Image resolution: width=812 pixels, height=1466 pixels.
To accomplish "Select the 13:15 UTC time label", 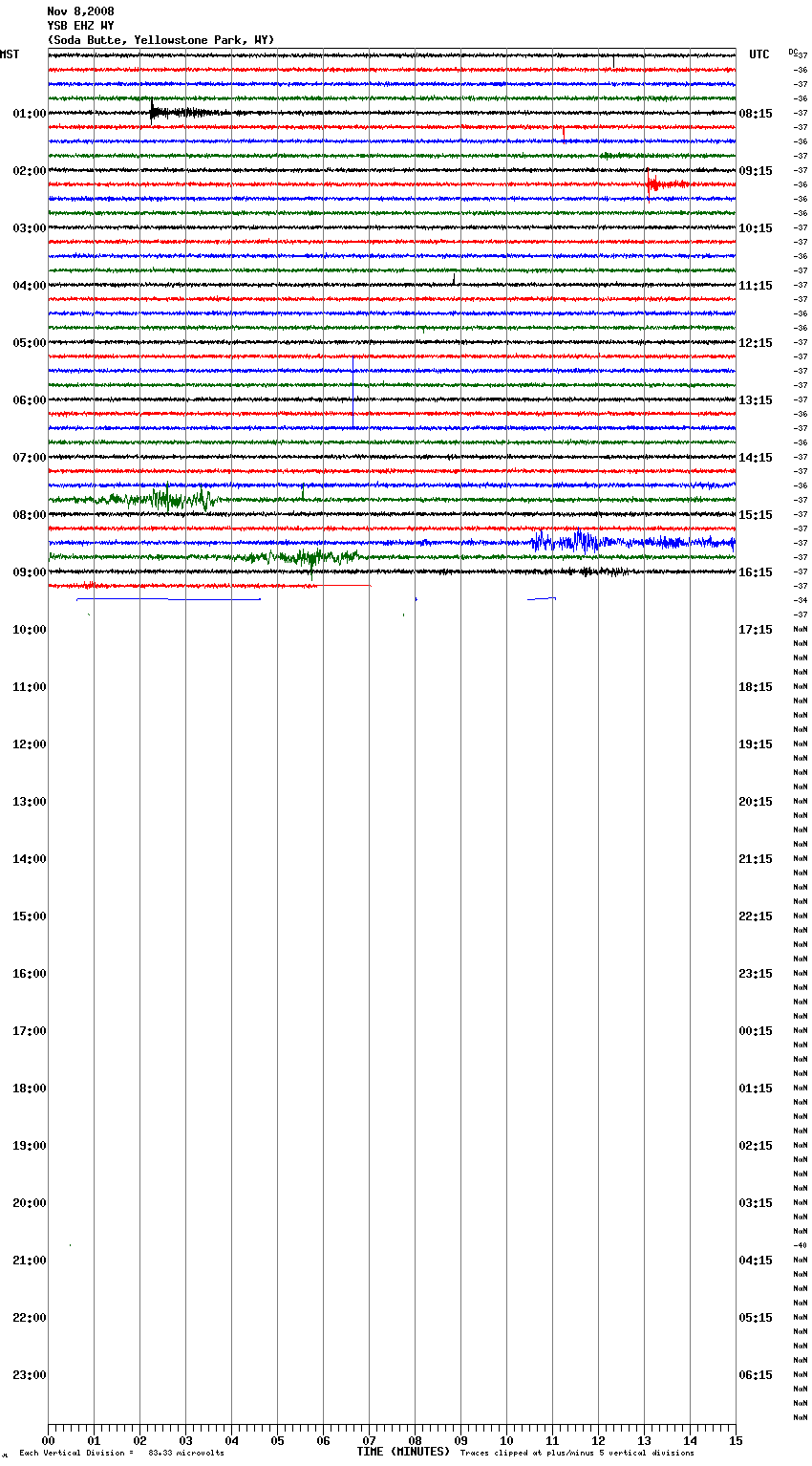I will click(x=756, y=400).
